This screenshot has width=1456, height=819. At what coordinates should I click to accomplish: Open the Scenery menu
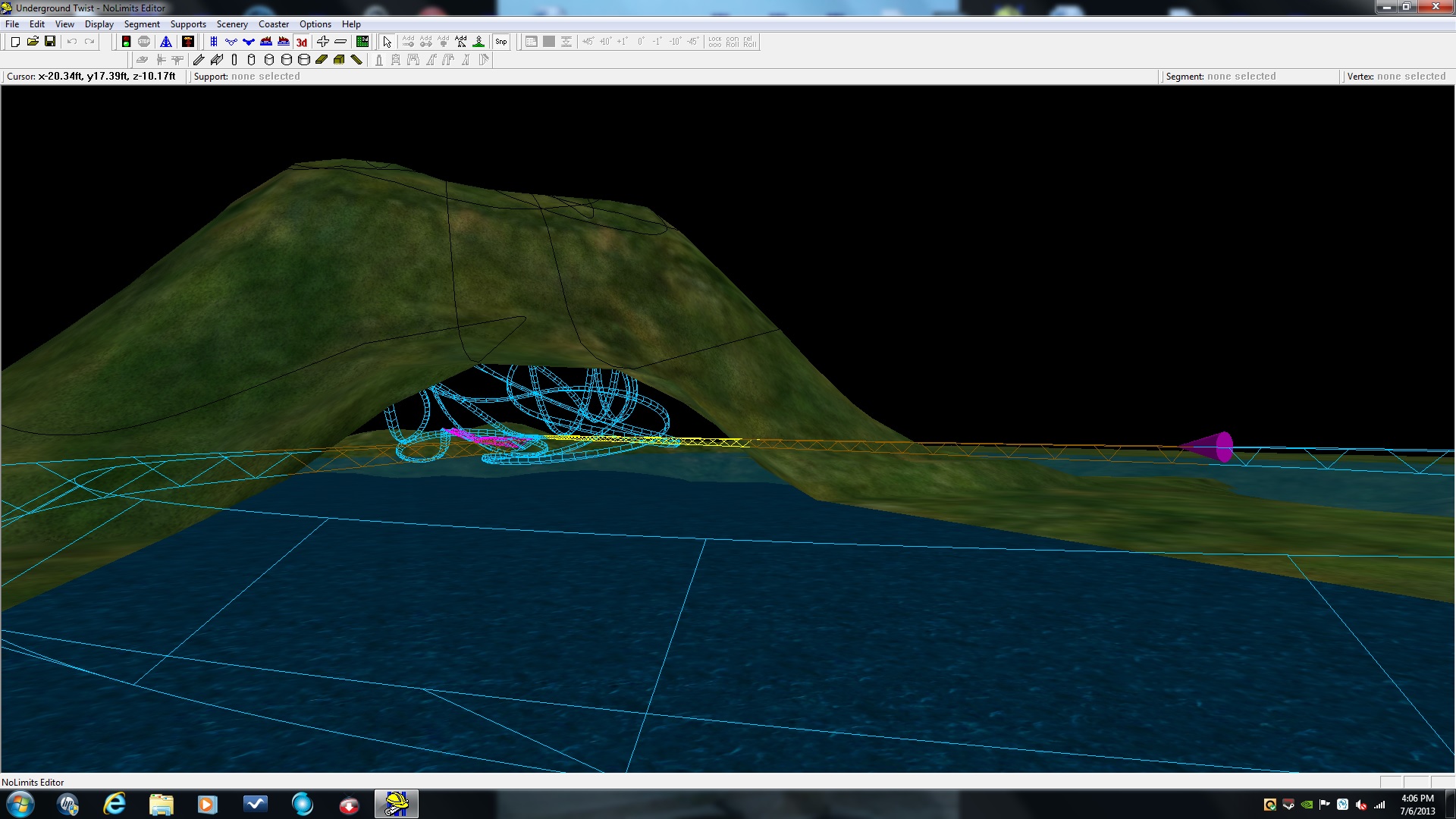click(x=232, y=24)
